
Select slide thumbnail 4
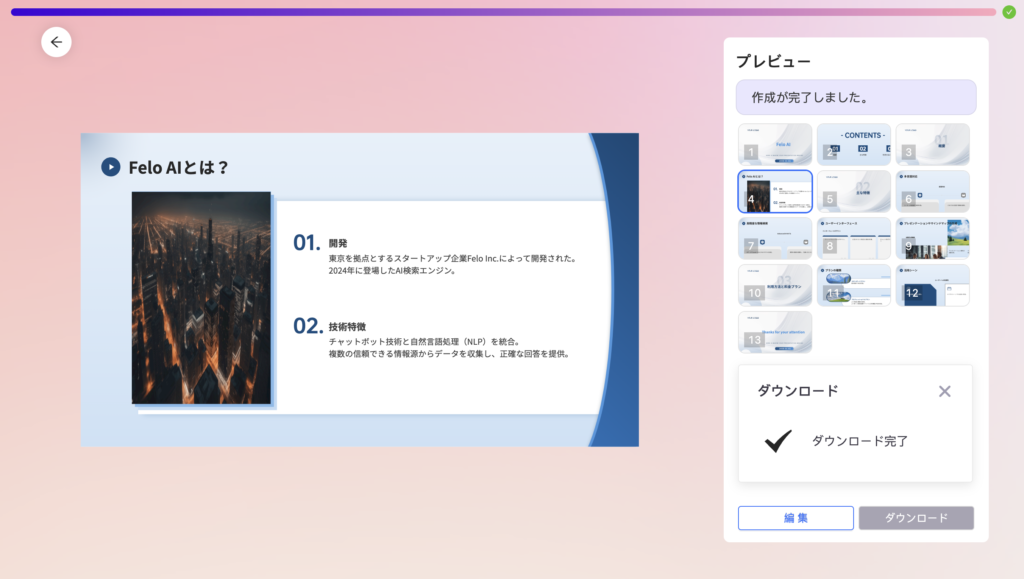(775, 191)
